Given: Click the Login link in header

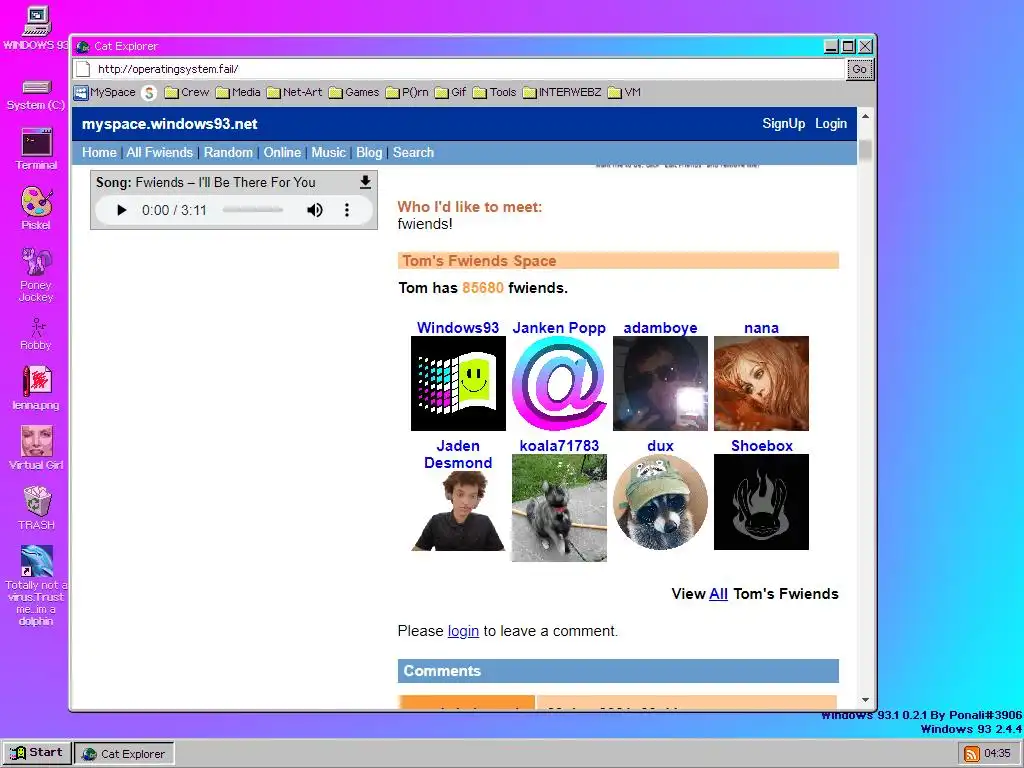Looking at the screenshot, I should pos(831,124).
